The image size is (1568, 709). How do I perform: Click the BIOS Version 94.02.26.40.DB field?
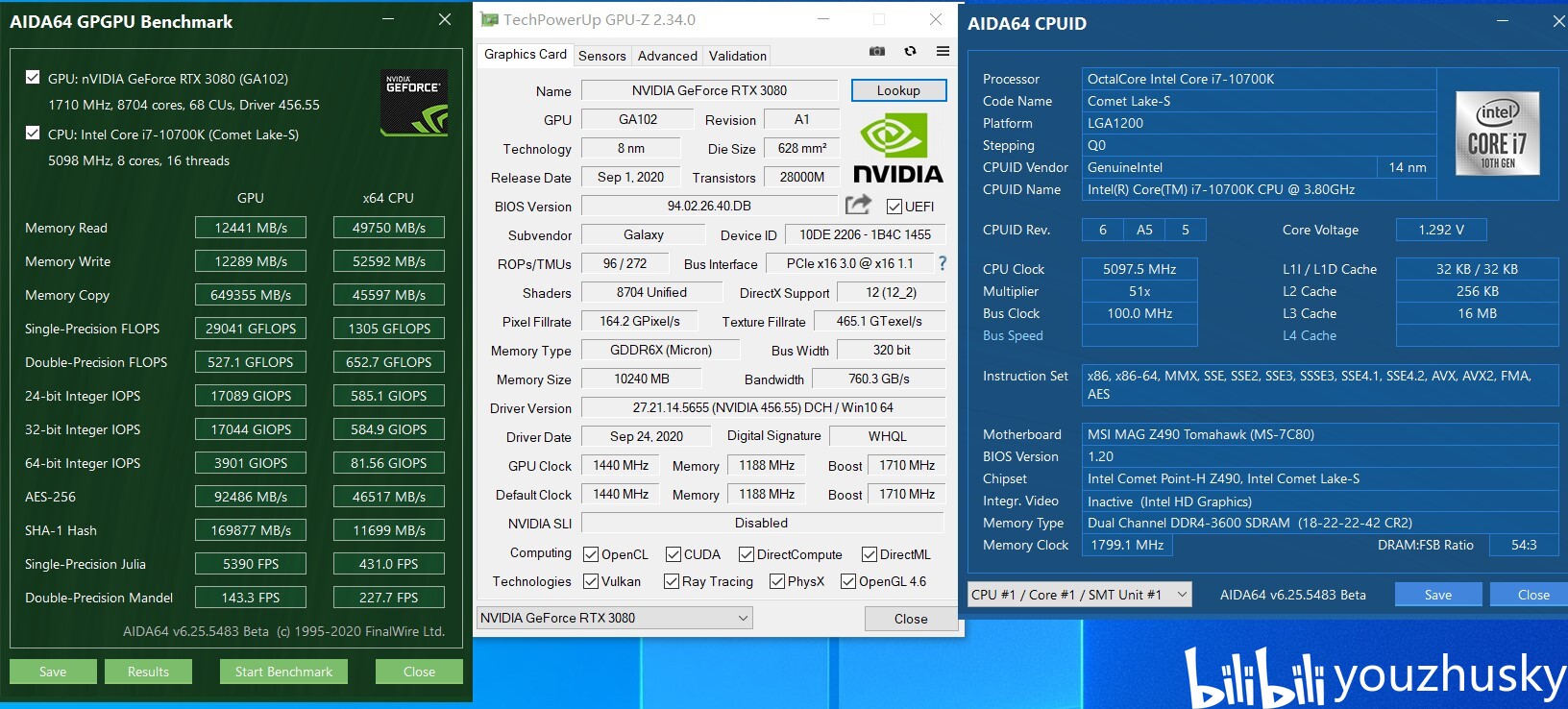click(709, 206)
